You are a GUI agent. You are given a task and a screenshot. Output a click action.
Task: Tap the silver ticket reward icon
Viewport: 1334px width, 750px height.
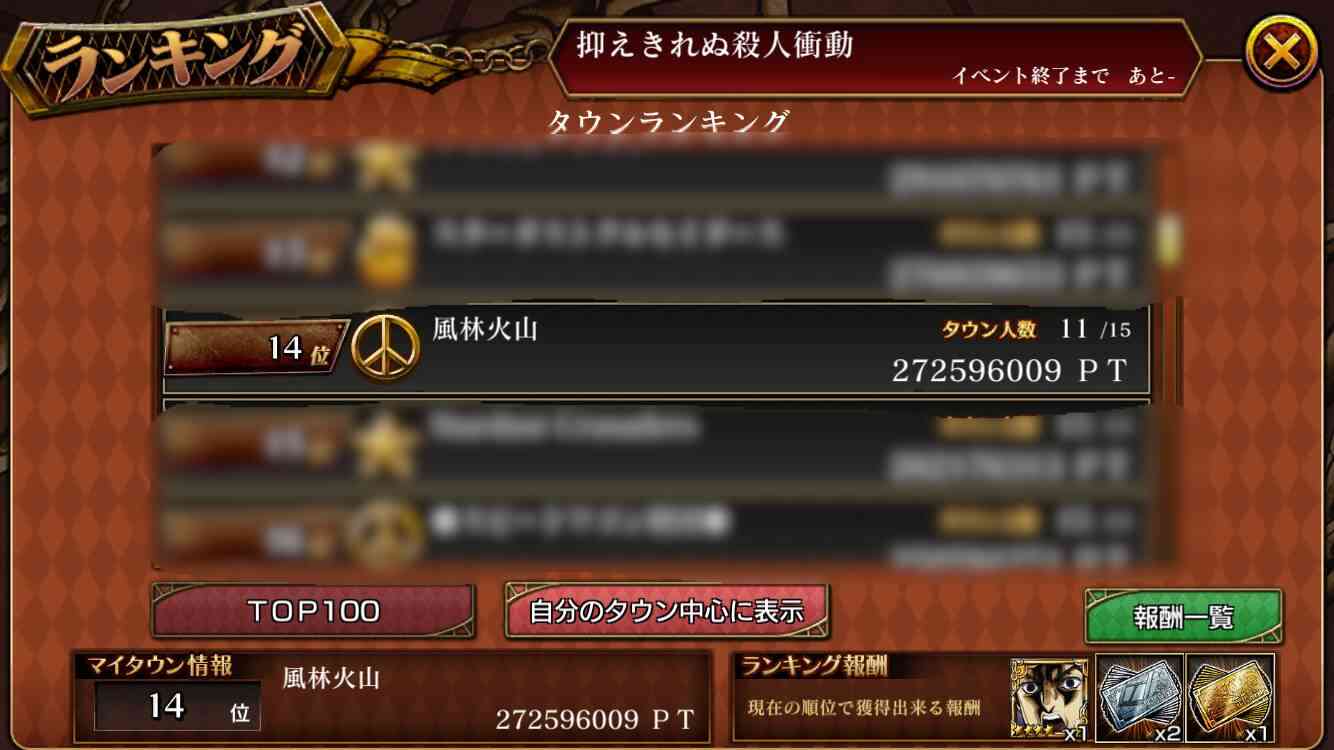(x=1139, y=698)
